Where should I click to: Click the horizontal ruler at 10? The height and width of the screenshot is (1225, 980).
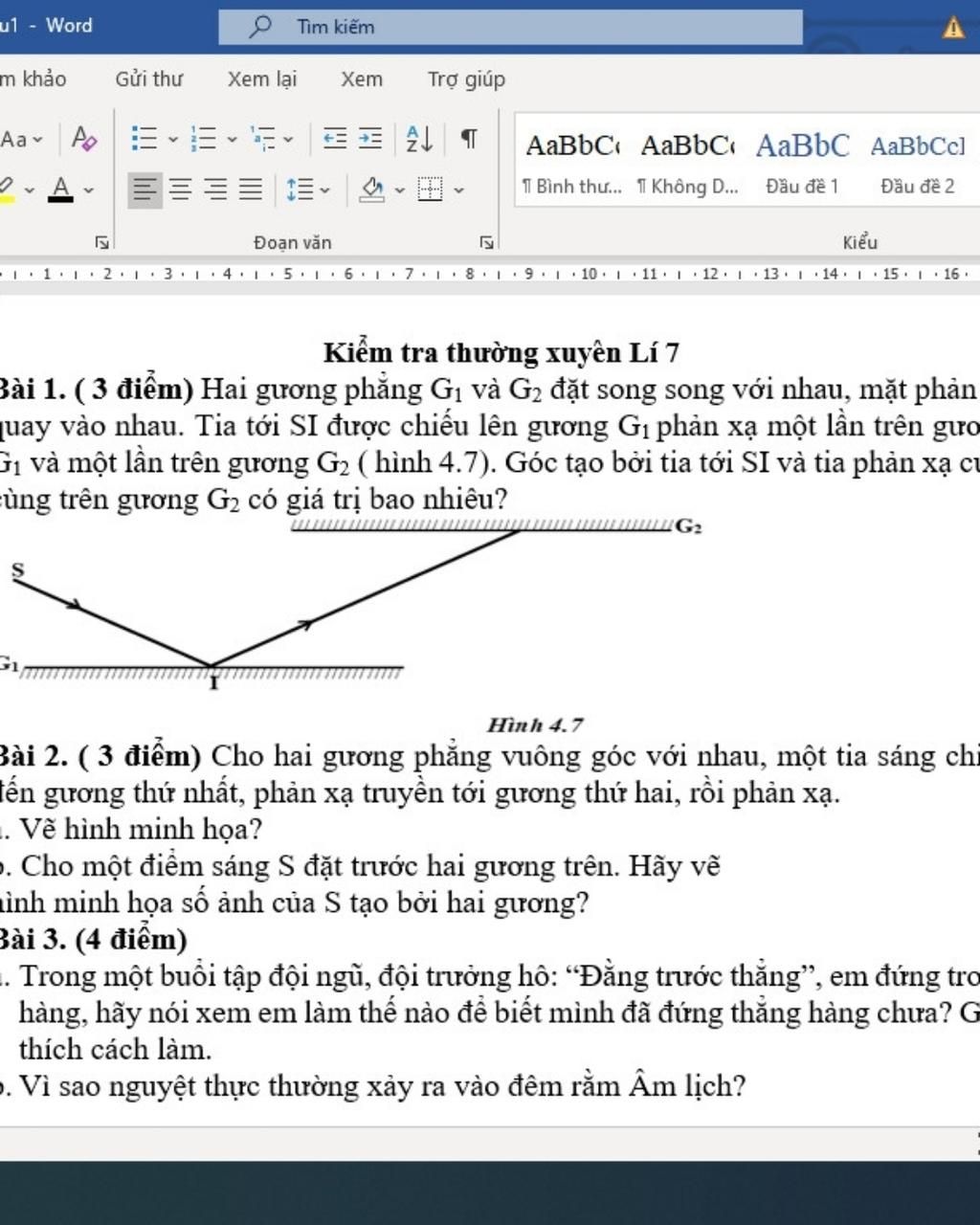pyautogui.click(x=588, y=274)
